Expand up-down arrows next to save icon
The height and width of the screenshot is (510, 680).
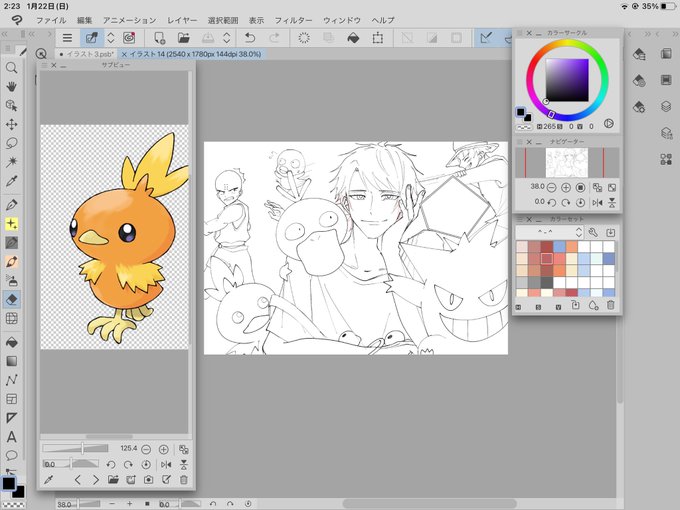click(x=226, y=38)
